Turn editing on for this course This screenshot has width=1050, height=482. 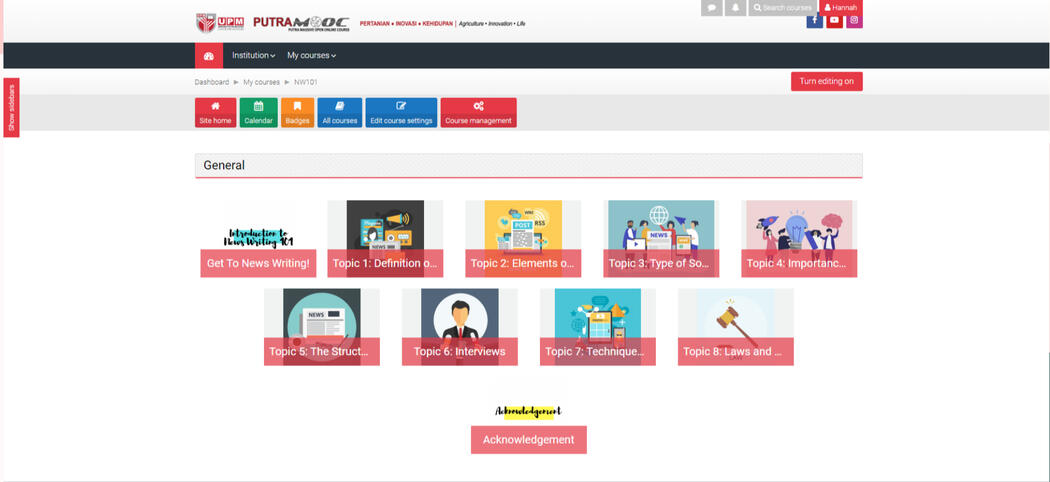point(826,81)
